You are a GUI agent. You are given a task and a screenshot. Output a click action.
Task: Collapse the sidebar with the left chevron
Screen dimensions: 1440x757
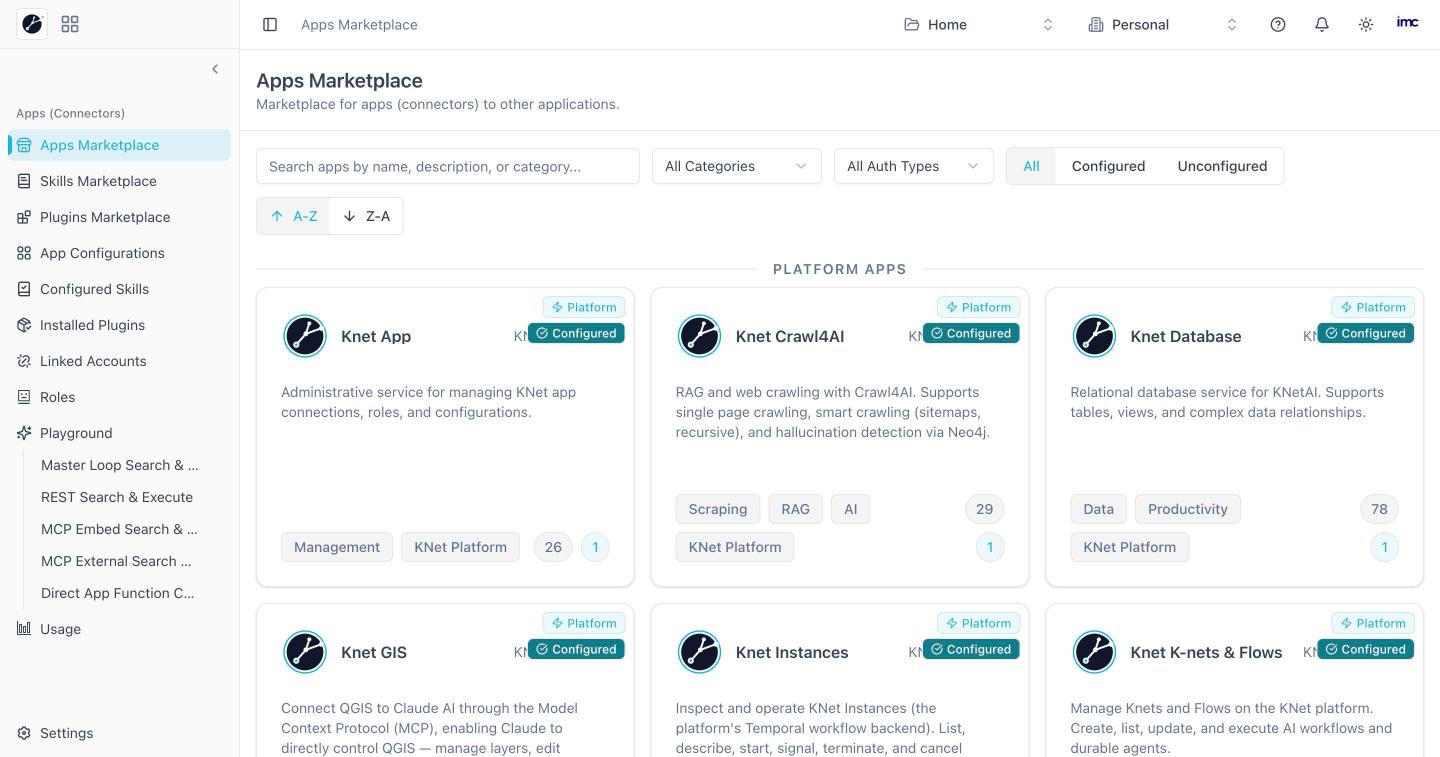tap(215, 69)
